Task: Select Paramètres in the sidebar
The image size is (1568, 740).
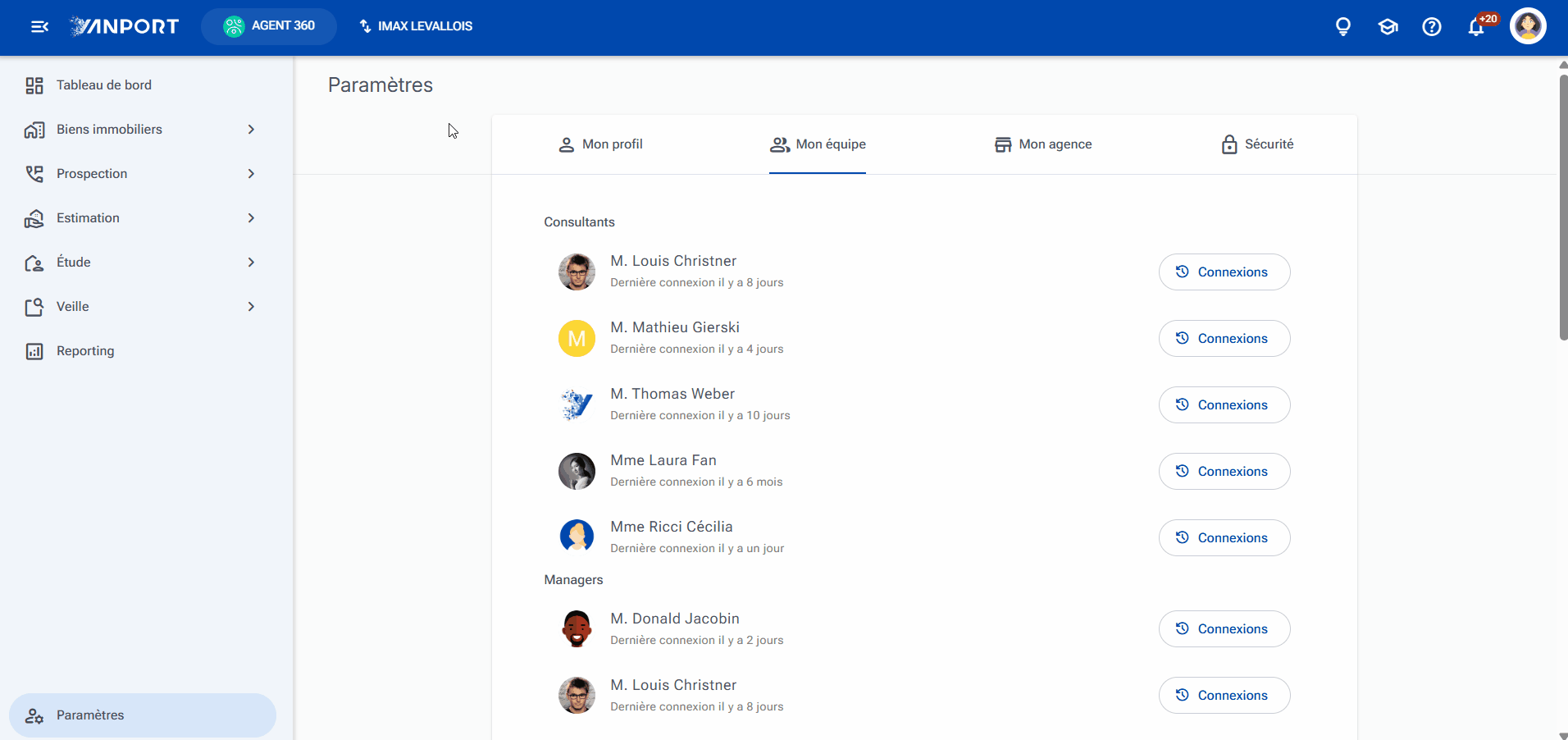Action: [x=143, y=715]
